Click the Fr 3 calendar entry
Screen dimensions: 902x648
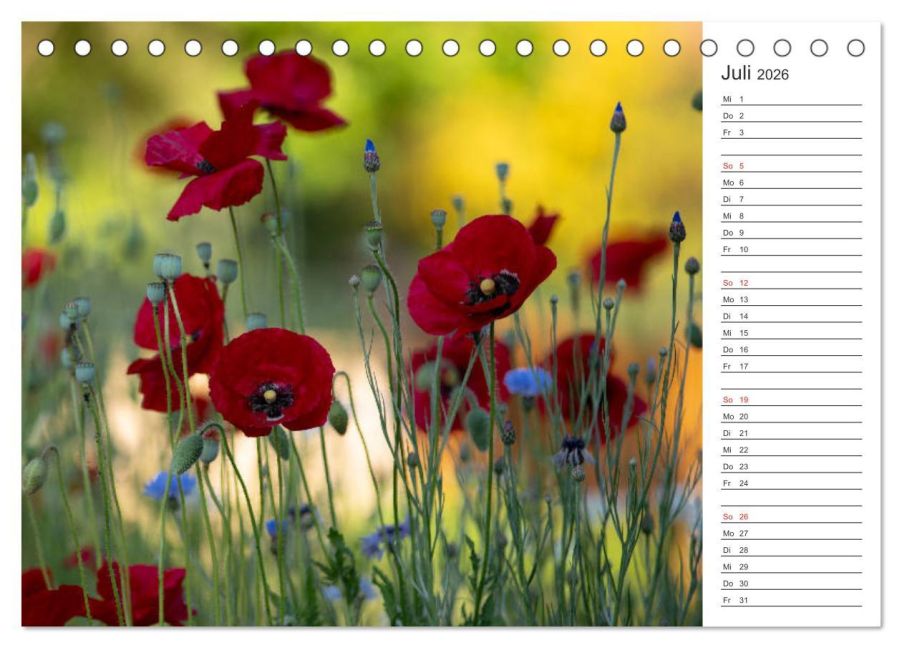coord(792,132)
